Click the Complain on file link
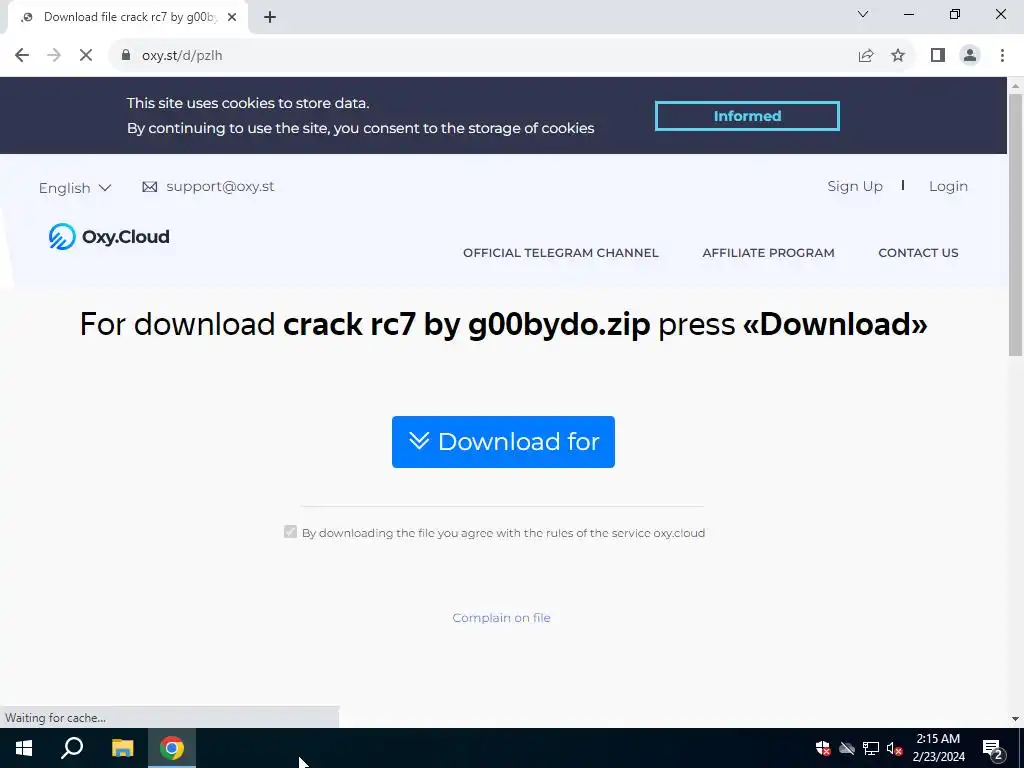The image size is (1024, 768). [x=502, y=618]
